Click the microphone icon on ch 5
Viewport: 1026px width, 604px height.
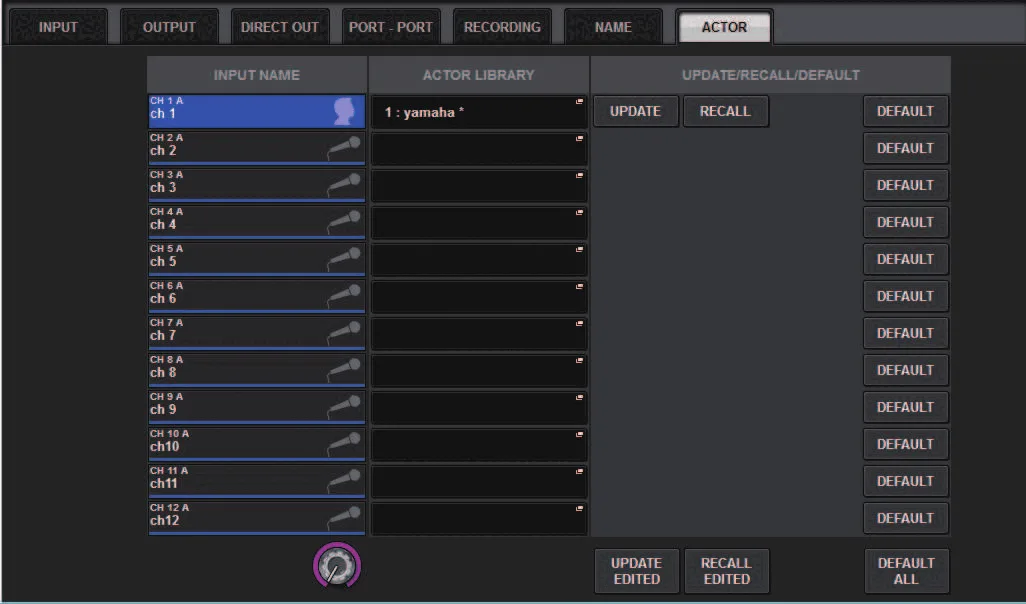(x=344, y=259)
